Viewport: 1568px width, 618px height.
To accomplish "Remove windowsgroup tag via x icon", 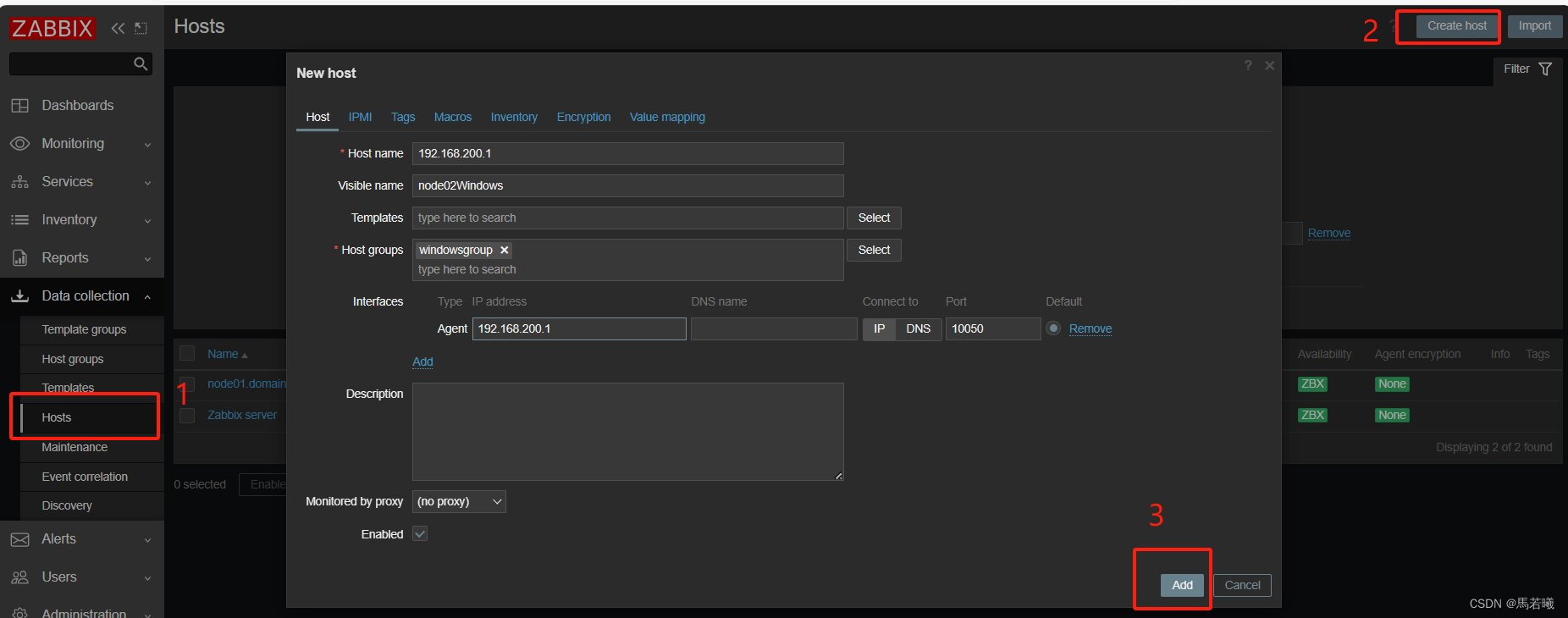I will (x=505, y=250).
